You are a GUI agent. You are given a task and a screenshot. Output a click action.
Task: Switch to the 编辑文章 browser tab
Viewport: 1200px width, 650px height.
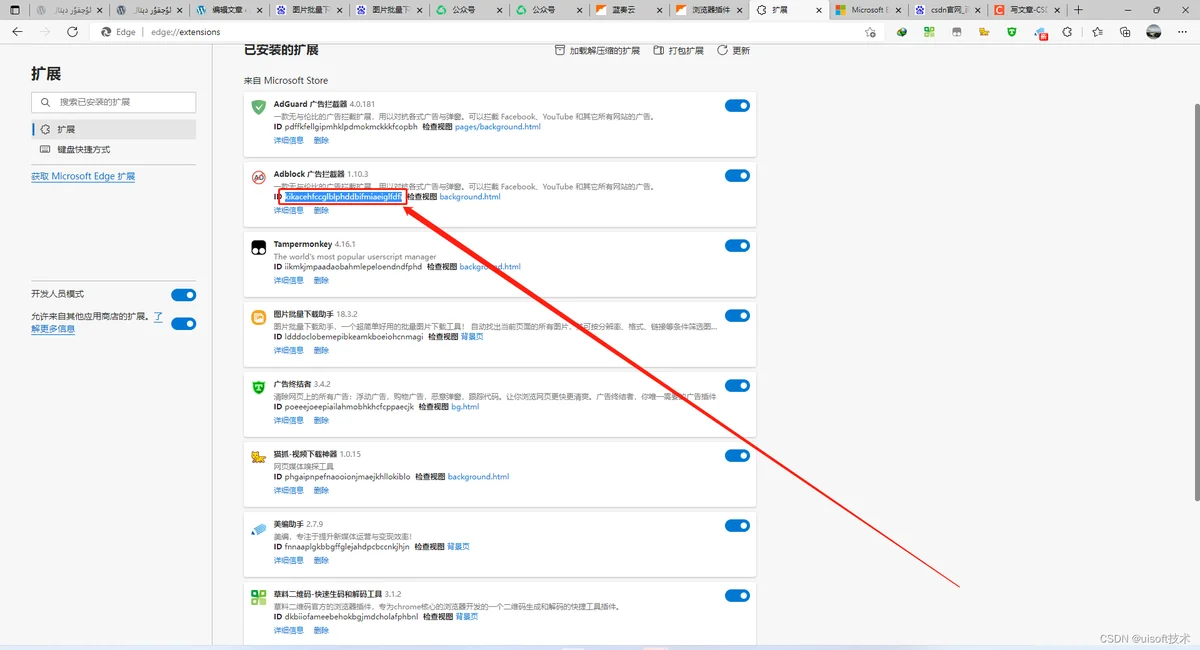[x=228, y=10]
